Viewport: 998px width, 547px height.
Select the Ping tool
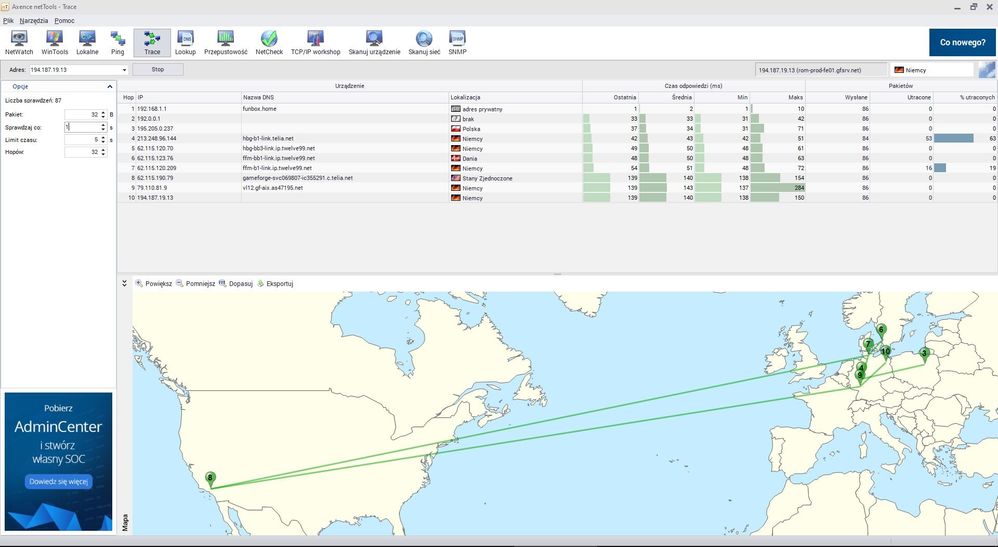[118, 42]
